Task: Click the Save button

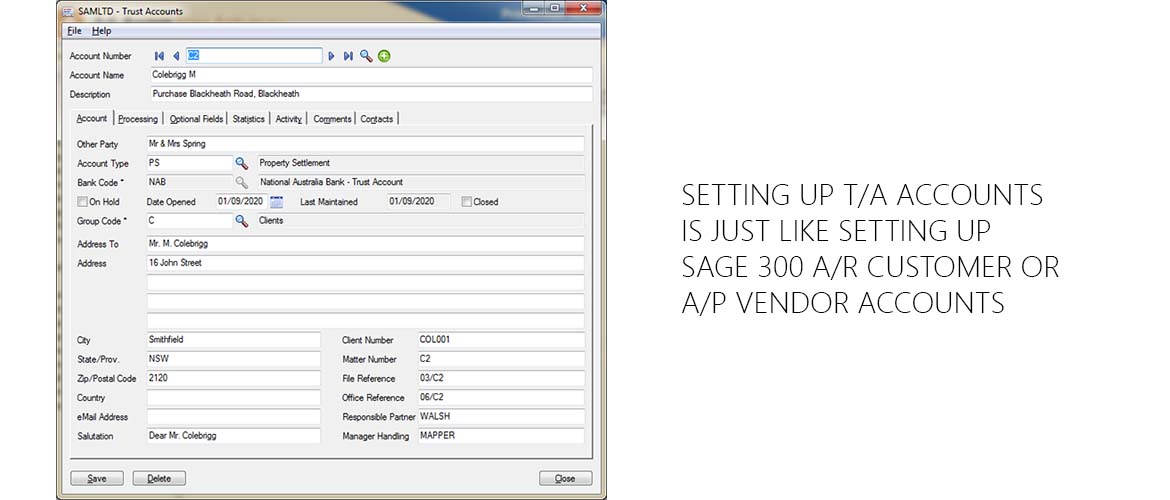Action: pyautogui.click(x=97, y=478)
